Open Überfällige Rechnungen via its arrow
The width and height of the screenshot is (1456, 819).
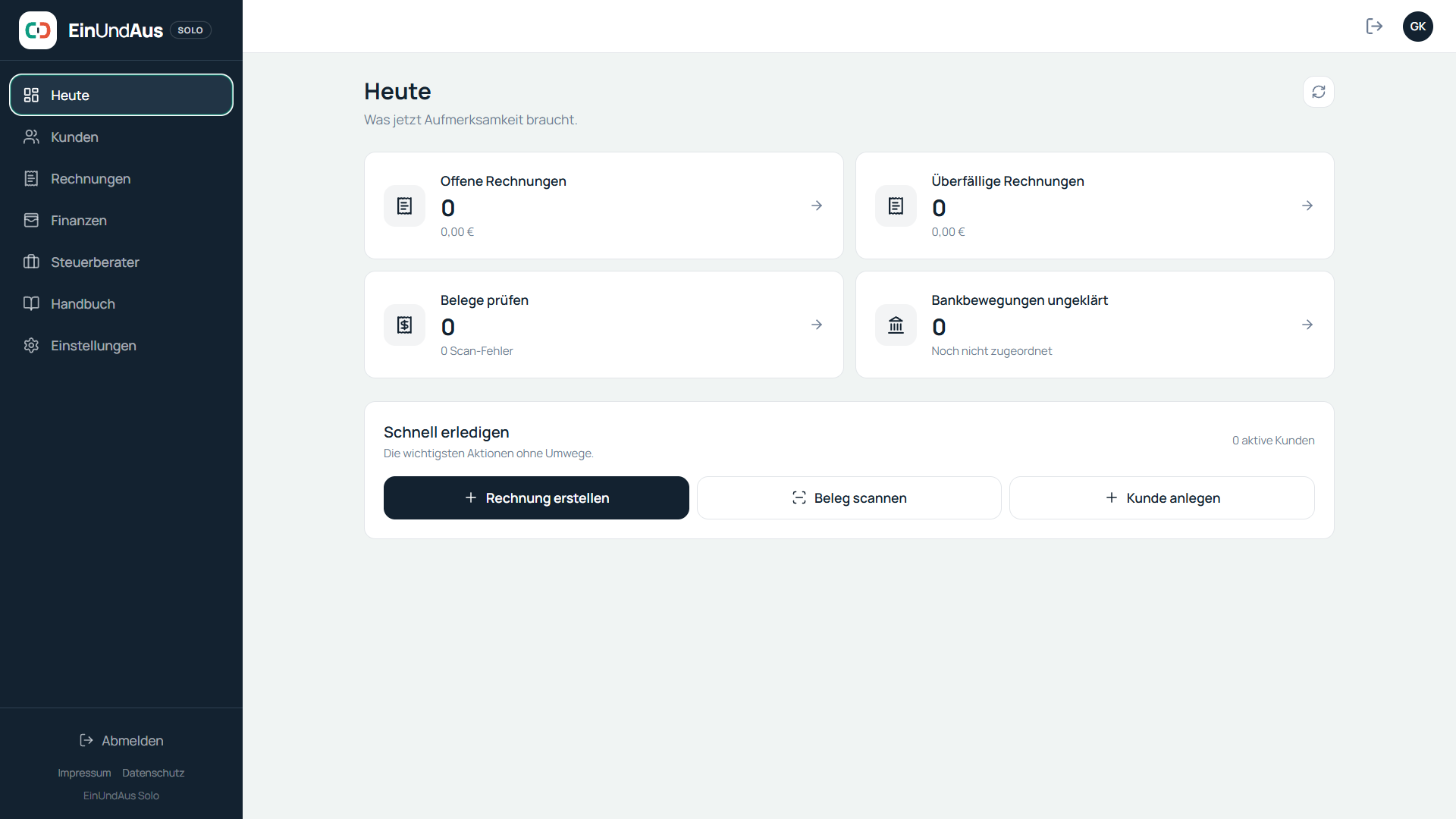pyautogui.click(x=1307, y=206)
